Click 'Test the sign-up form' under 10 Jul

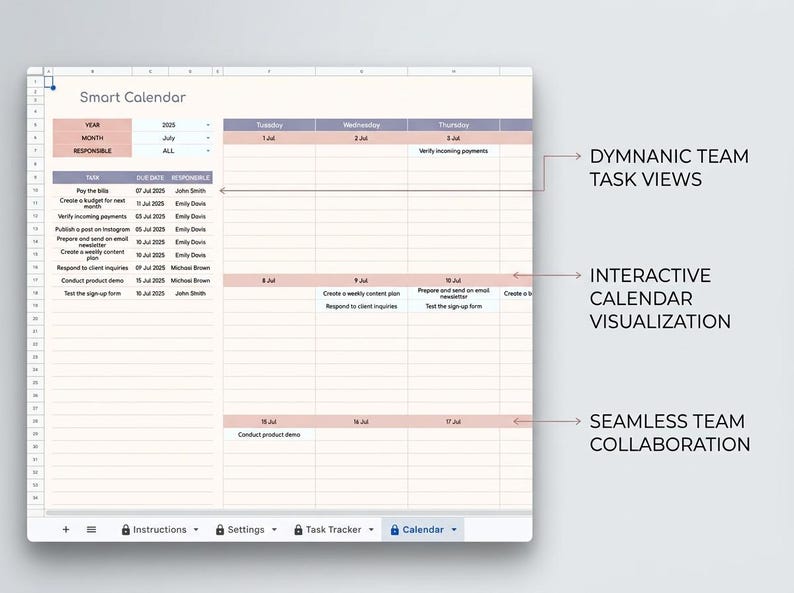[x=453, y=306]
